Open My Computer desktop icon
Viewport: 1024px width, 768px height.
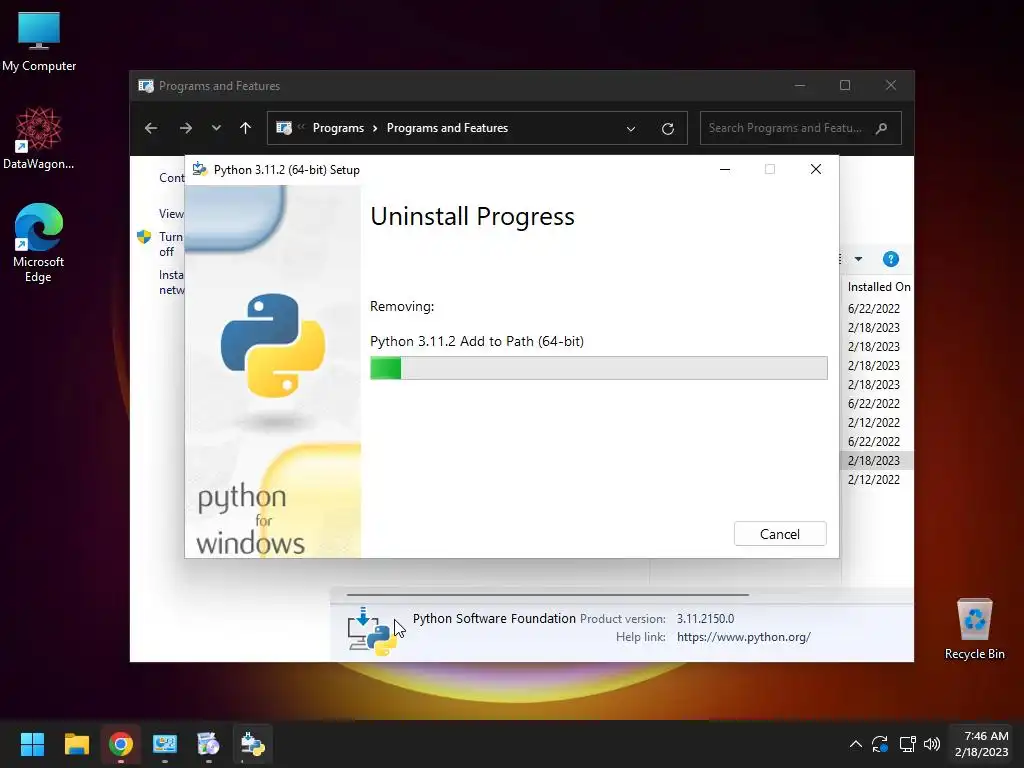[x=39, y=42]
